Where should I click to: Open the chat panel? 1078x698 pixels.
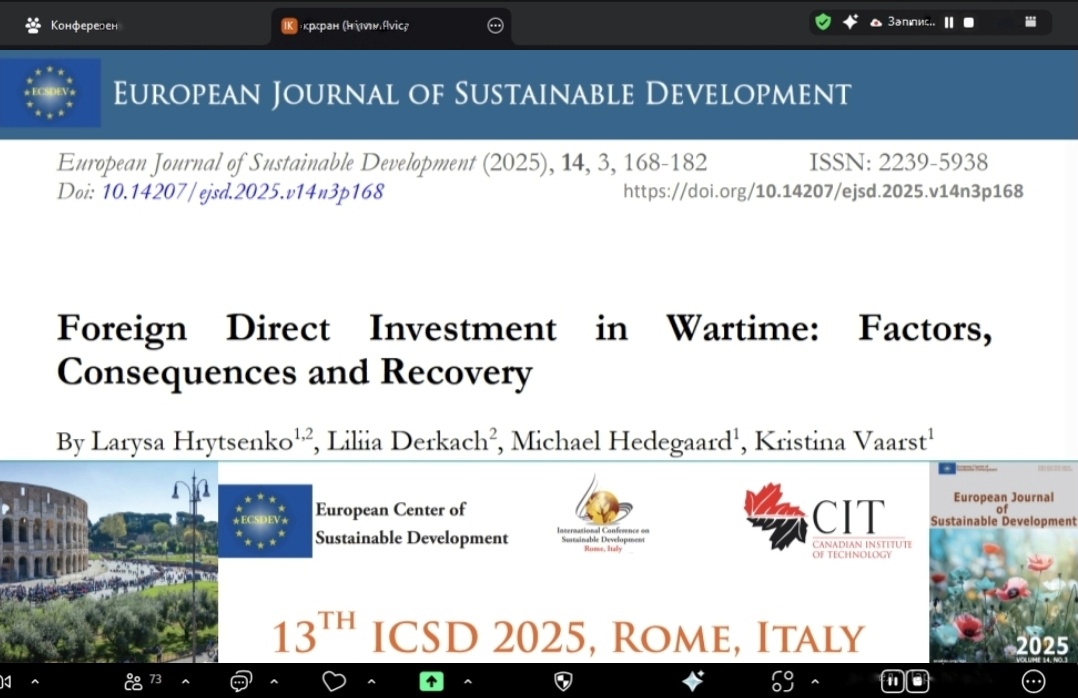click(x=240, y=681)
